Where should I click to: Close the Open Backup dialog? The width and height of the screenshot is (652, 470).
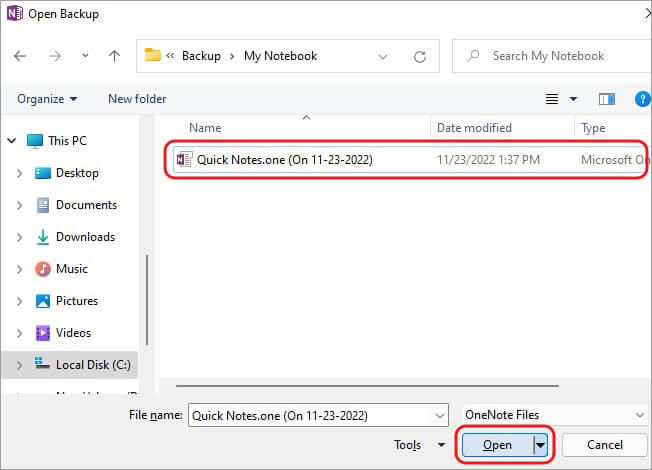[648, 13]
